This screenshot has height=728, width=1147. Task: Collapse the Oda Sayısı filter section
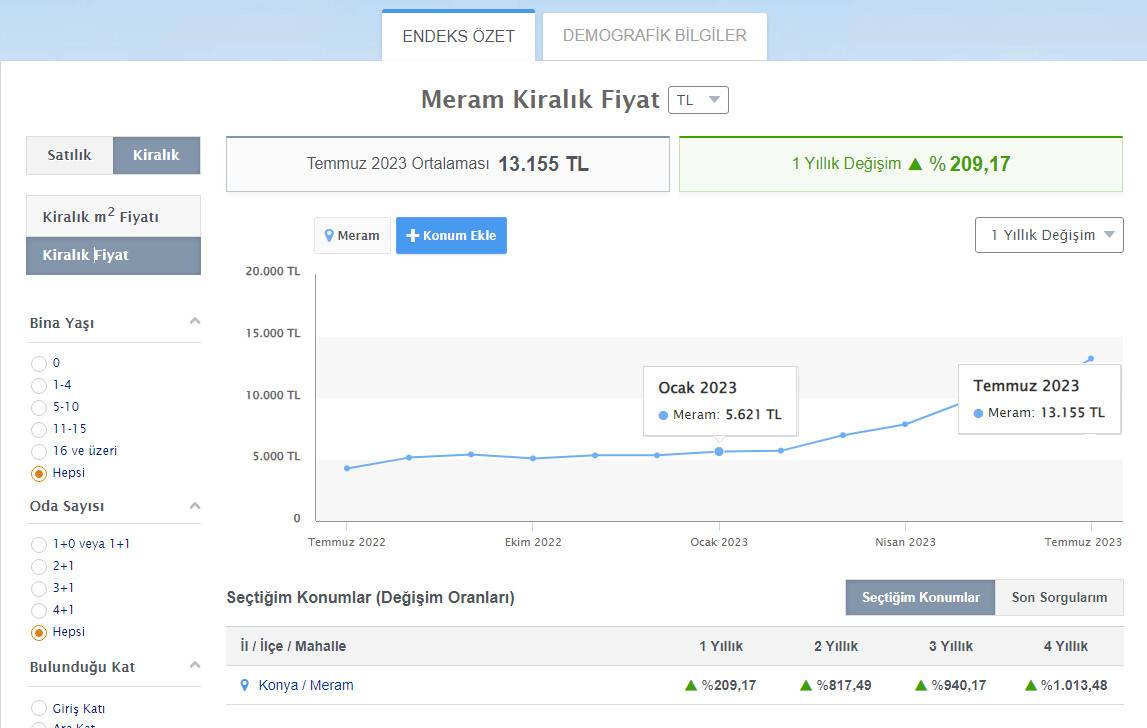[x=195, y=506]
